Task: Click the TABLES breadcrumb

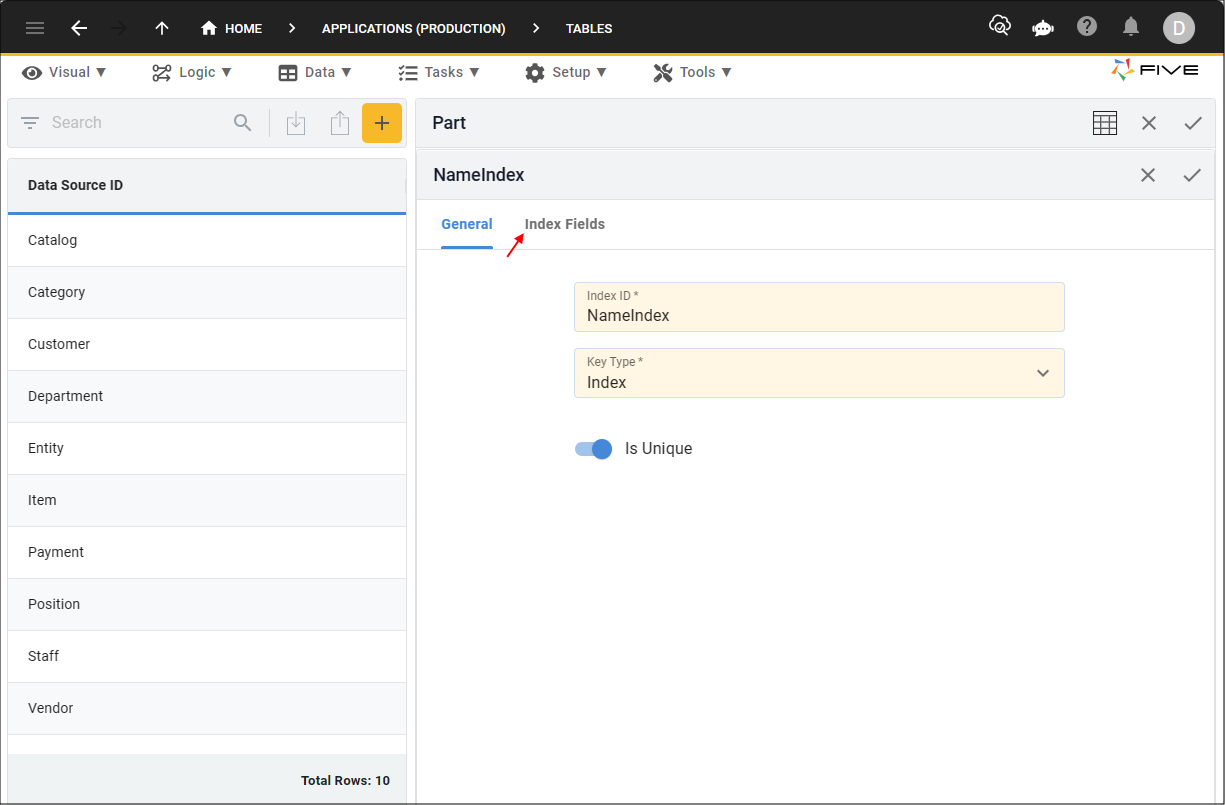Action: pos(589,28)
